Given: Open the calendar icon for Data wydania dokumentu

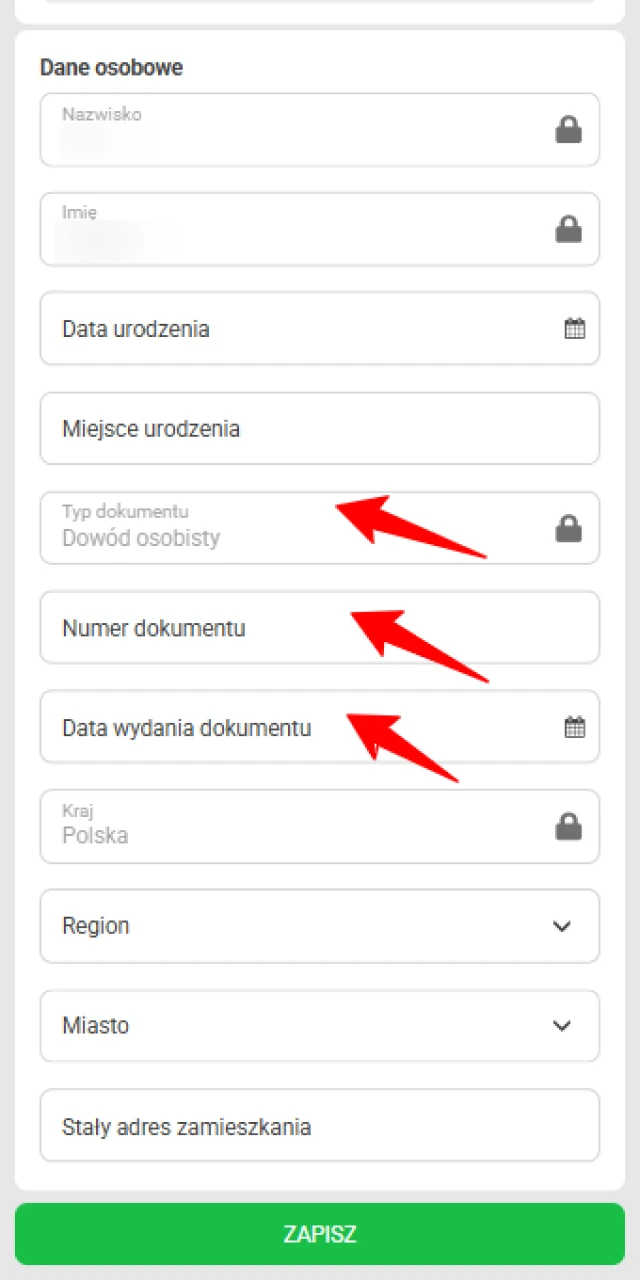Looking at the screenshot, I should pyautogui.click(x=574, y=727).
